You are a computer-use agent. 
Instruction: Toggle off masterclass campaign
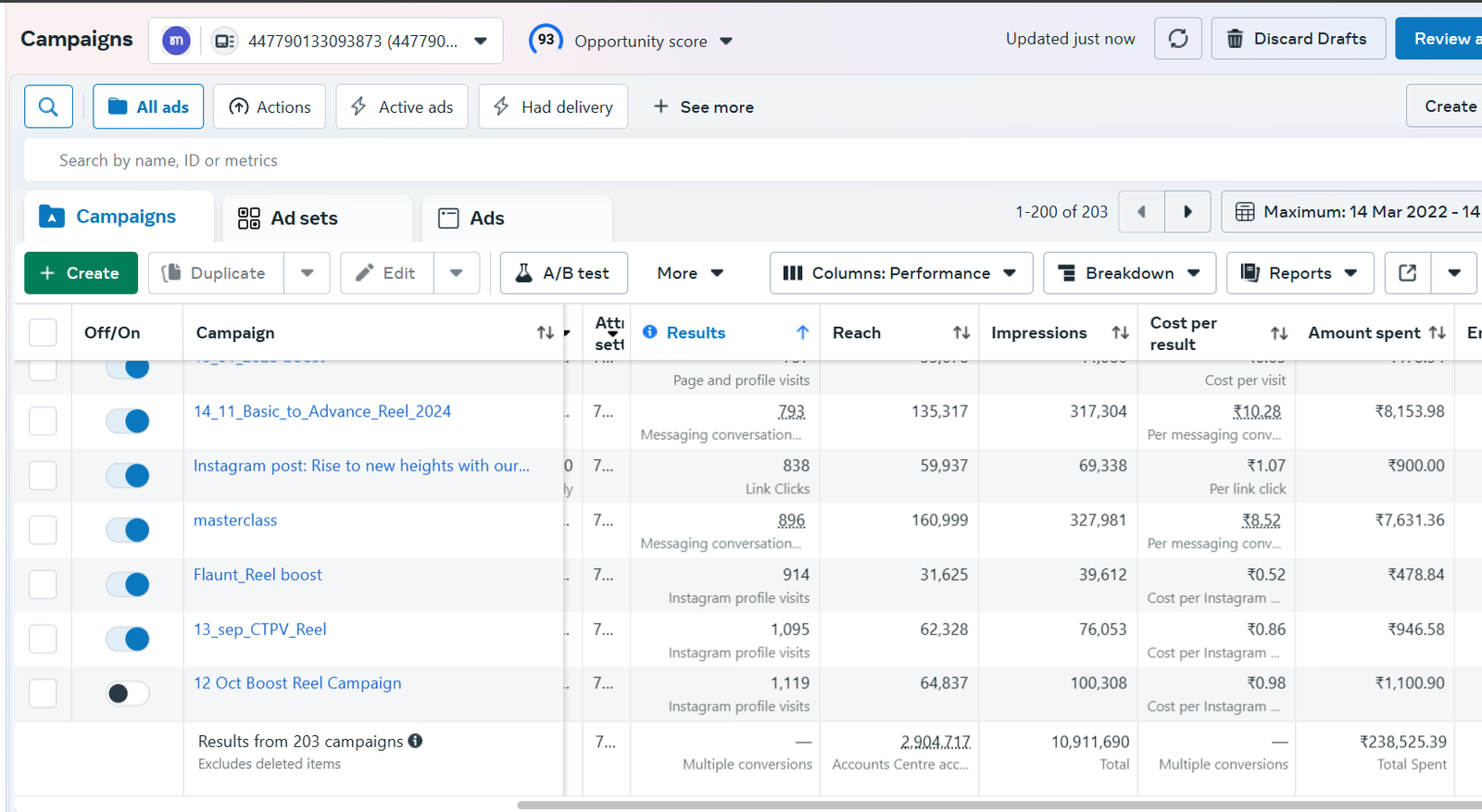point(128,531)
